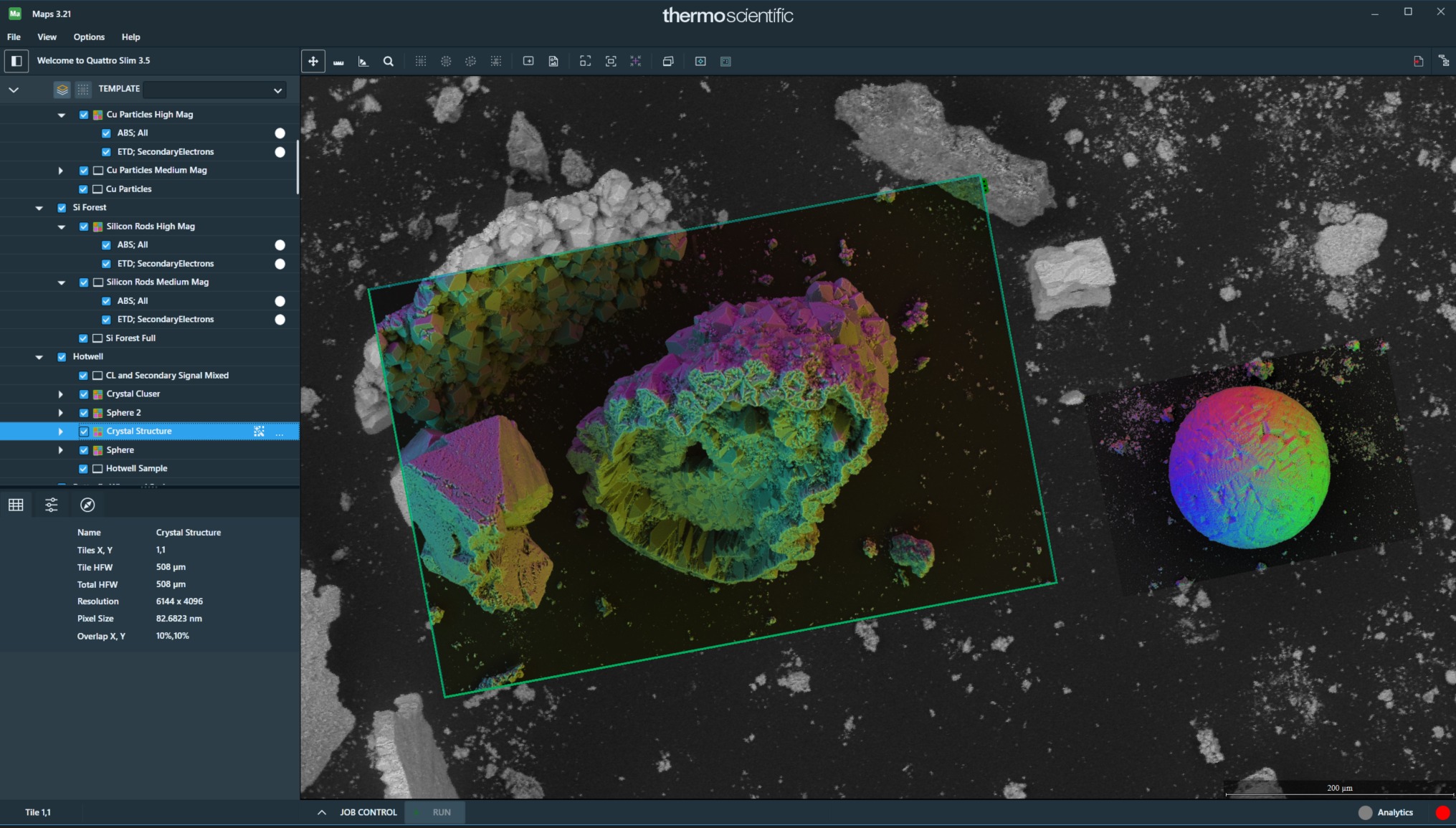
Task: Expand the Crystal Cluser tree item
Action: click(x=61, y=394)
